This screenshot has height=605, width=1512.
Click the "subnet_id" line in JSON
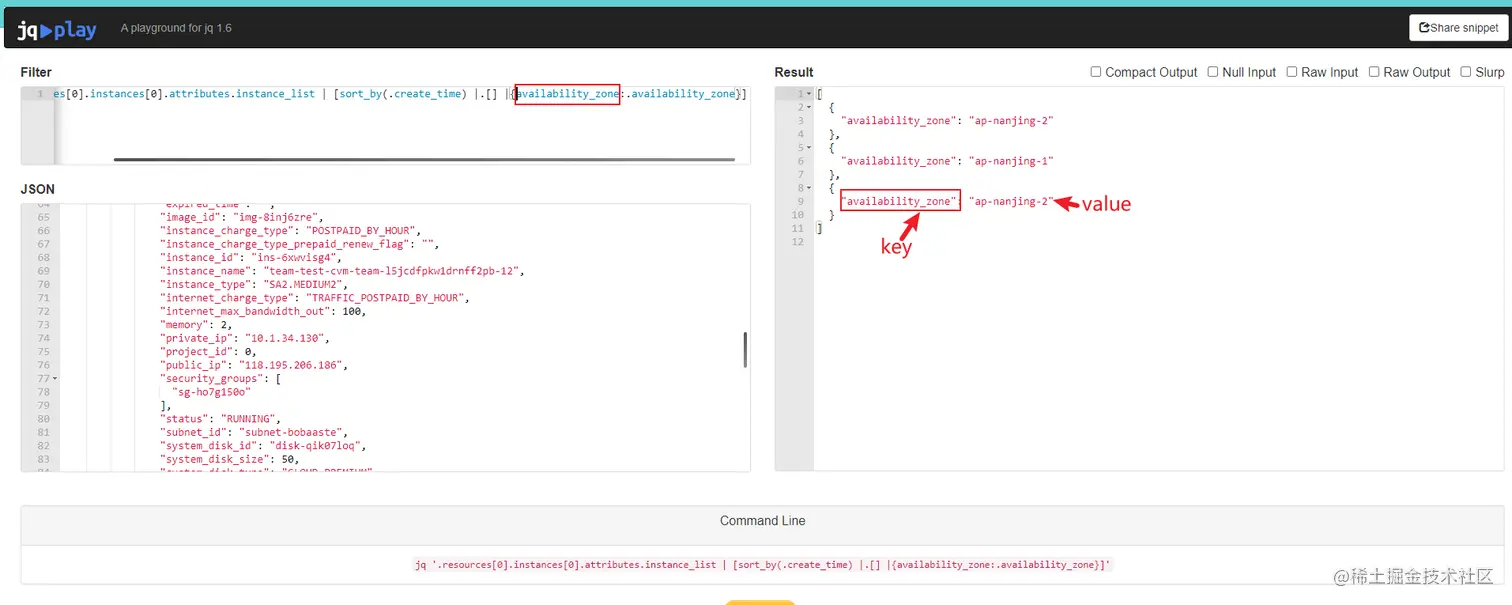(x=253, y=433)
